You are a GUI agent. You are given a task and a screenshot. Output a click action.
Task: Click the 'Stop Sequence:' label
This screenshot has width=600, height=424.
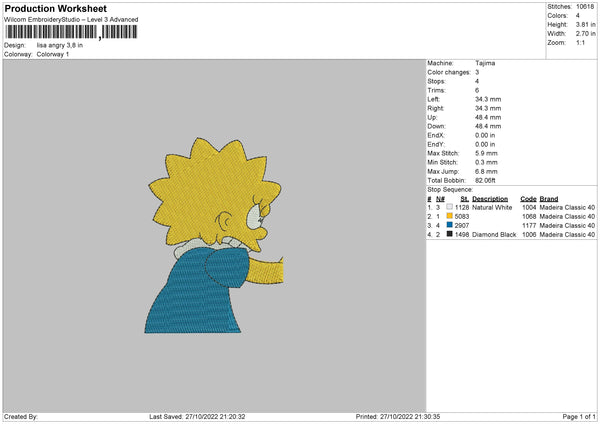[x=450, y=190]
